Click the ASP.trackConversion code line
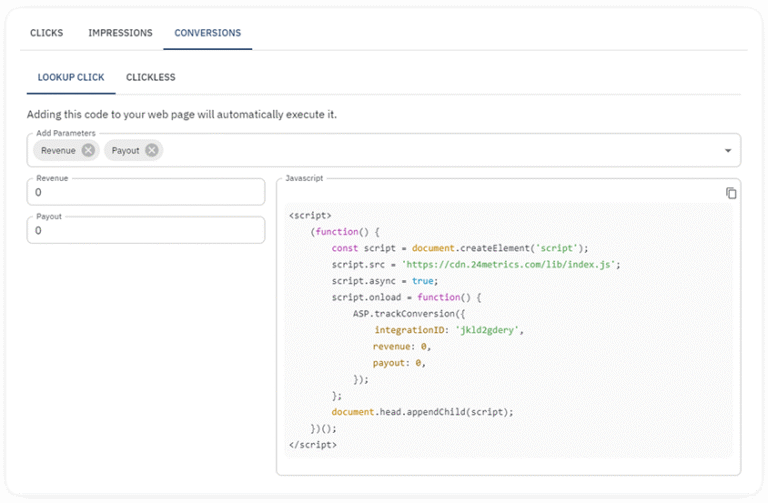This screenshot has width=768, height=503. pyautogui.click(x=409, y=313)
